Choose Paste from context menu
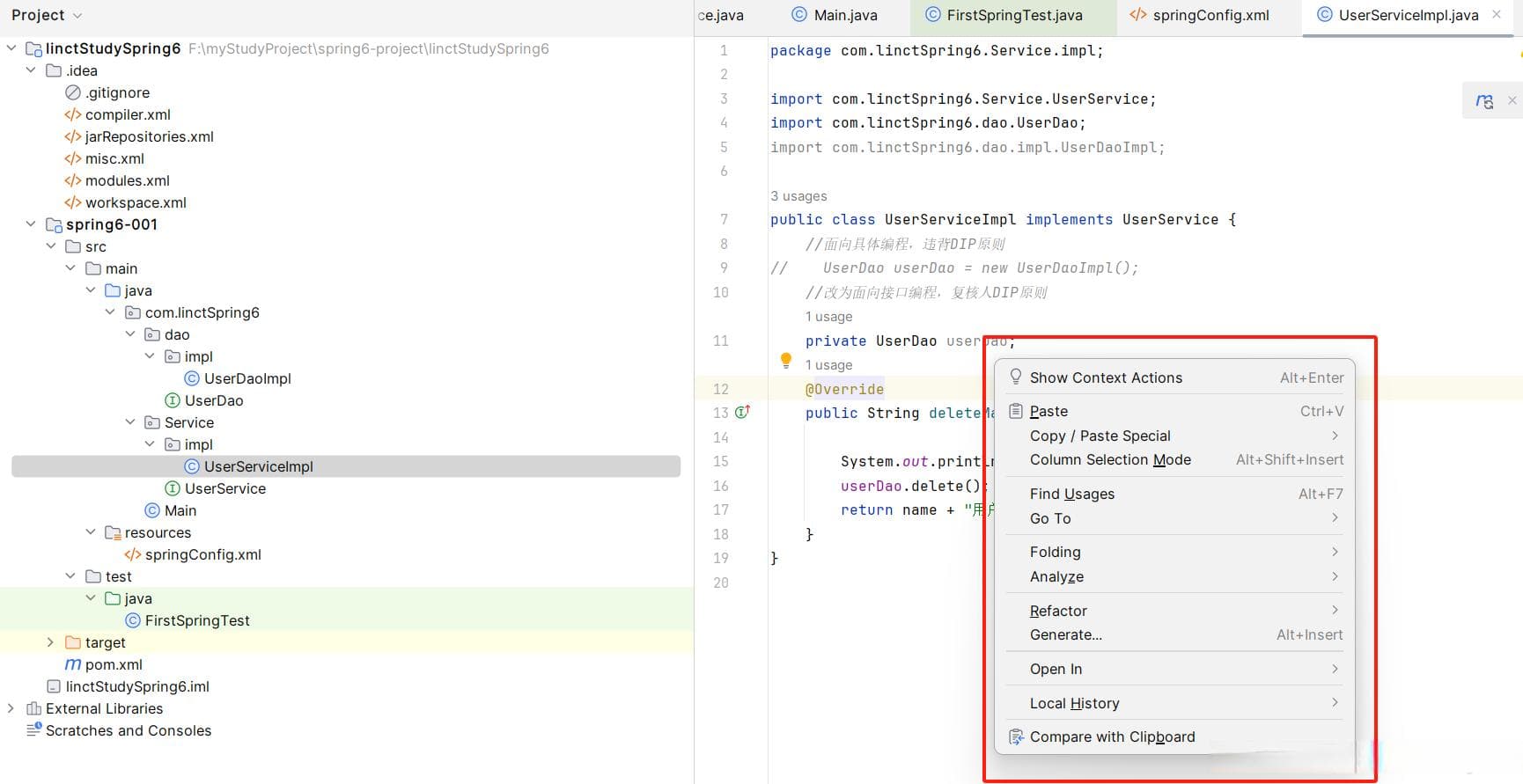Image resolution: width=1523 pixels, height=784 pixels. click(x=1175, y=411)
